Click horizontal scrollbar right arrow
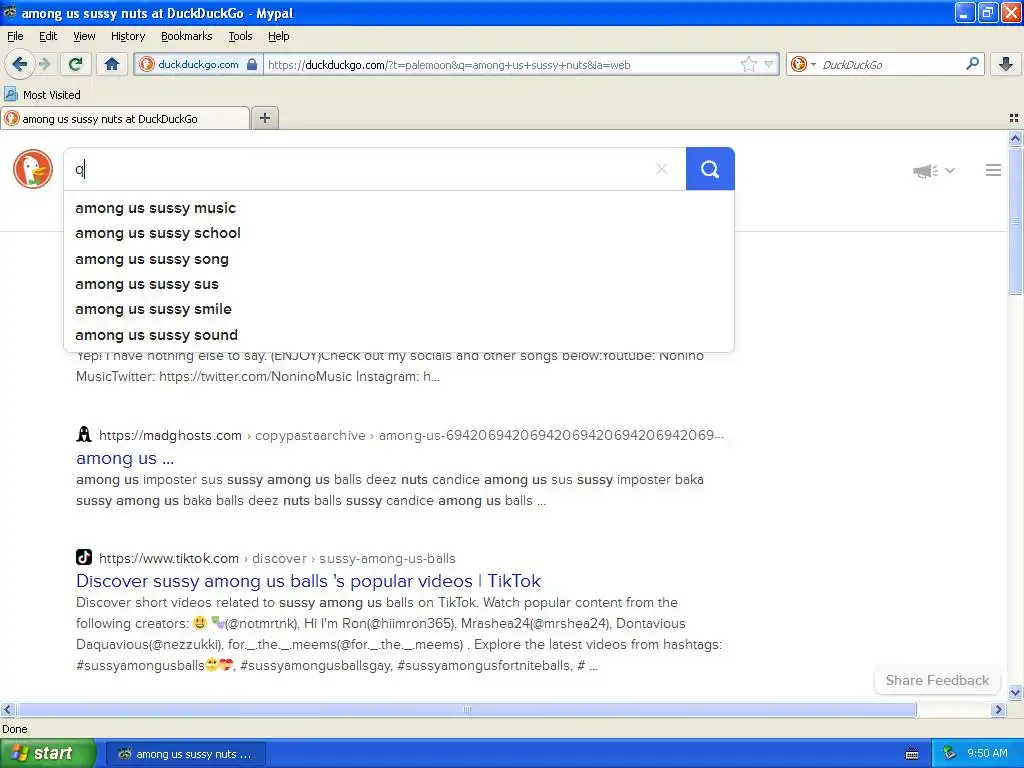The image size is (1024, 768). click(998, 709)
